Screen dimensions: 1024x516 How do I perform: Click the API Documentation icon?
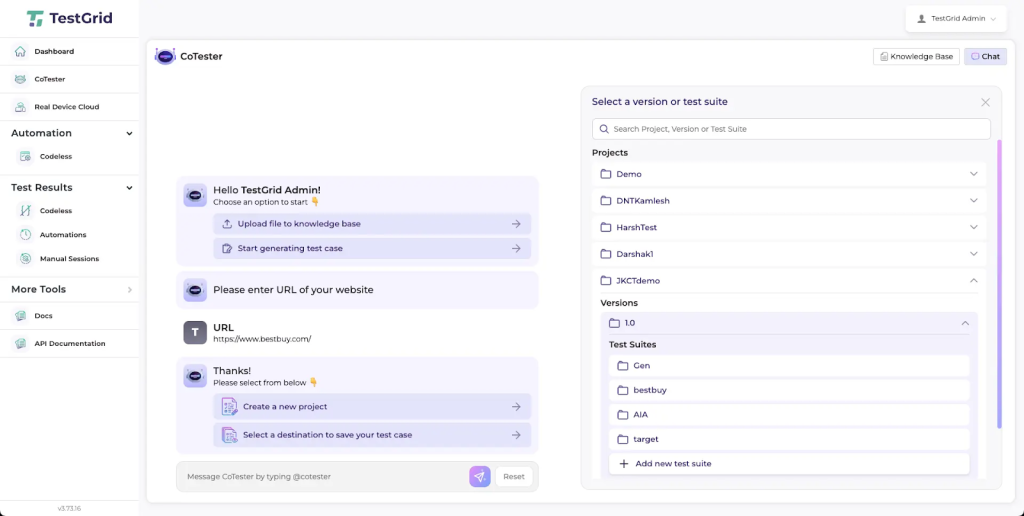click(21, 344)
